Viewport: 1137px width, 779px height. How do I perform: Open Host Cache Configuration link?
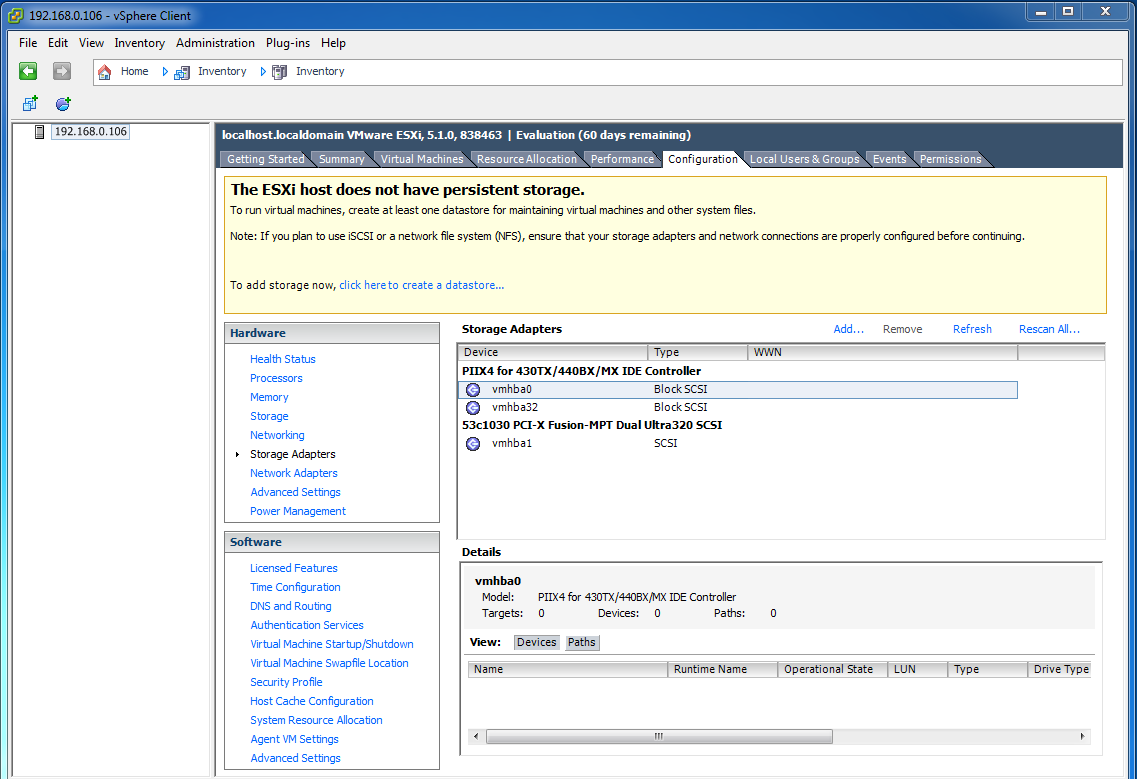coord(312,701)
